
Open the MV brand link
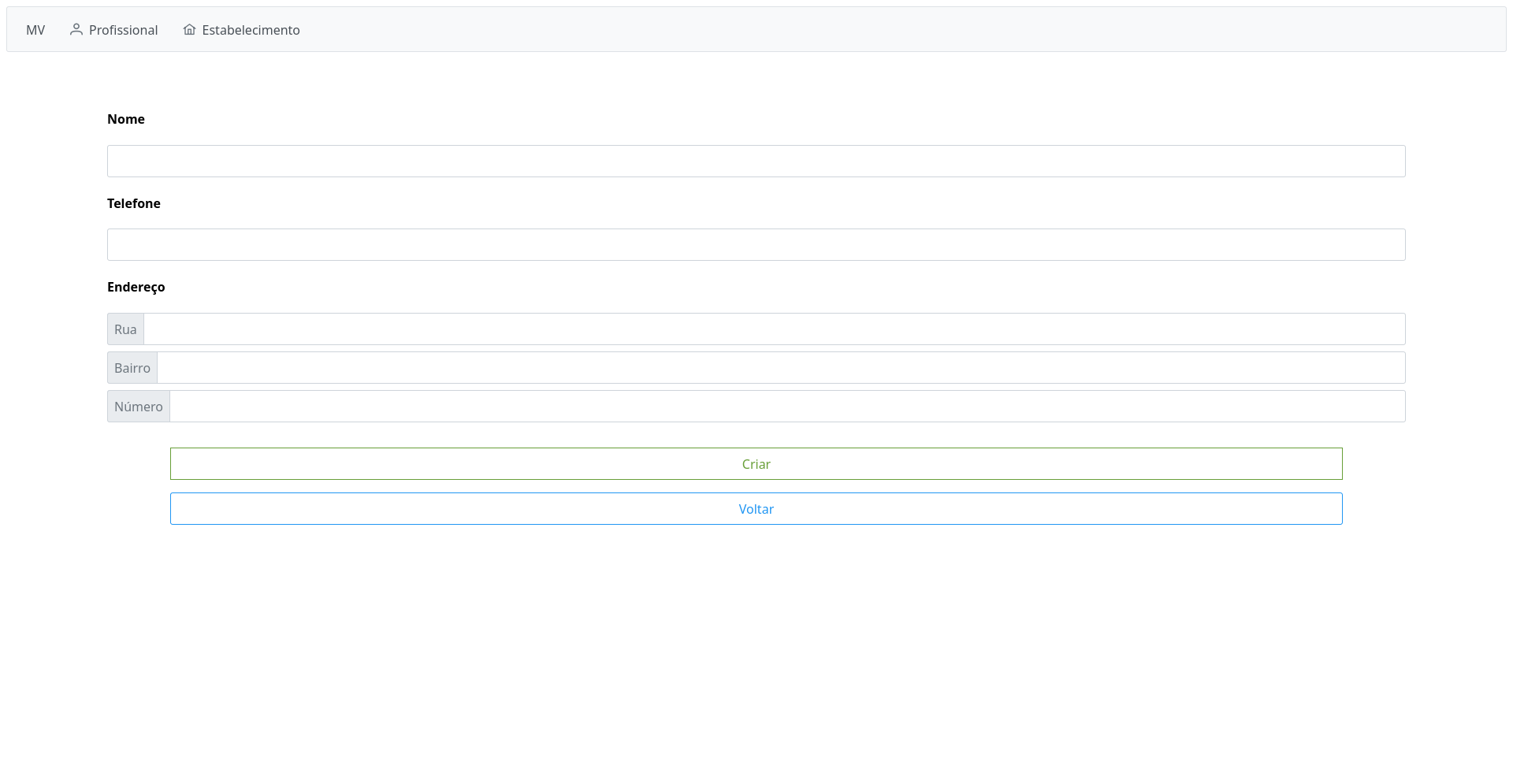pyautogui.click(x=35, y=30)
